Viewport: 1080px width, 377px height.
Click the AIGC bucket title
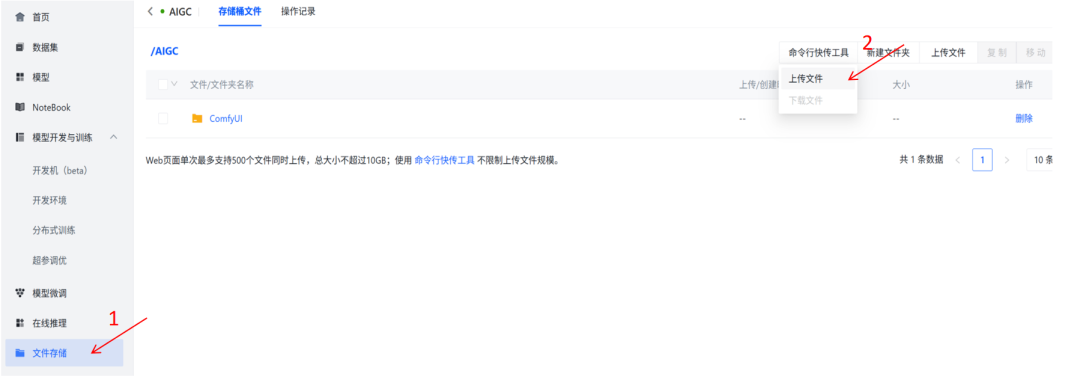pos(180,12)
